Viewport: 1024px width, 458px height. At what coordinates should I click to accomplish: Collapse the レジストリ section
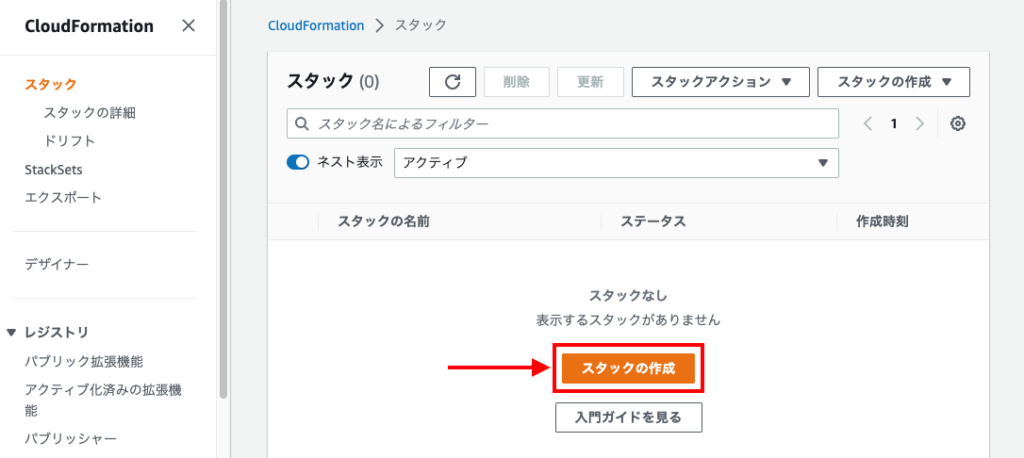pyautogui.click(x=11, y=333)
